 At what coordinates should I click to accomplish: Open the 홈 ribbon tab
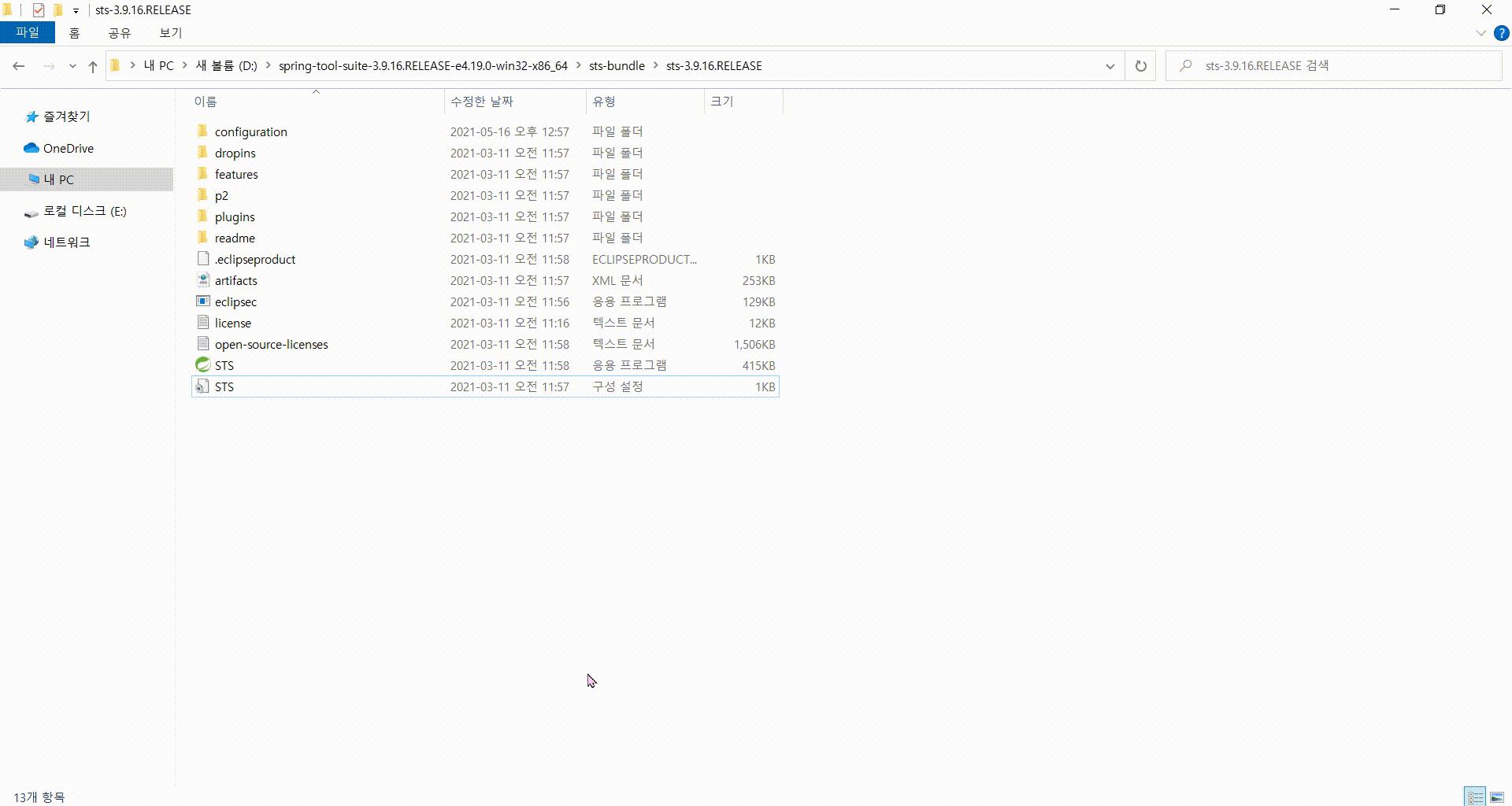[74, 32]
